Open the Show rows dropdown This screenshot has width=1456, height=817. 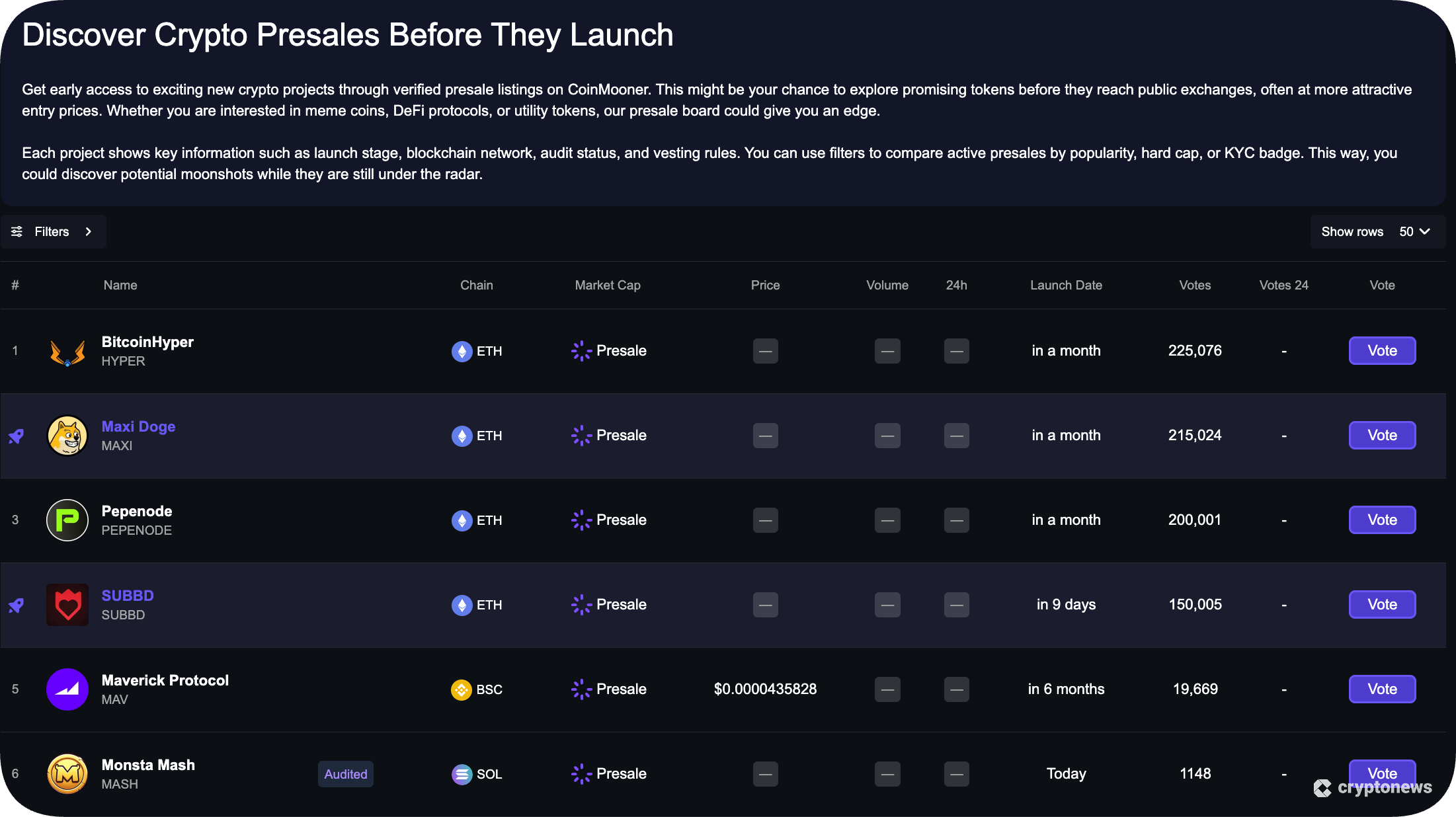tap(1414, 231)
